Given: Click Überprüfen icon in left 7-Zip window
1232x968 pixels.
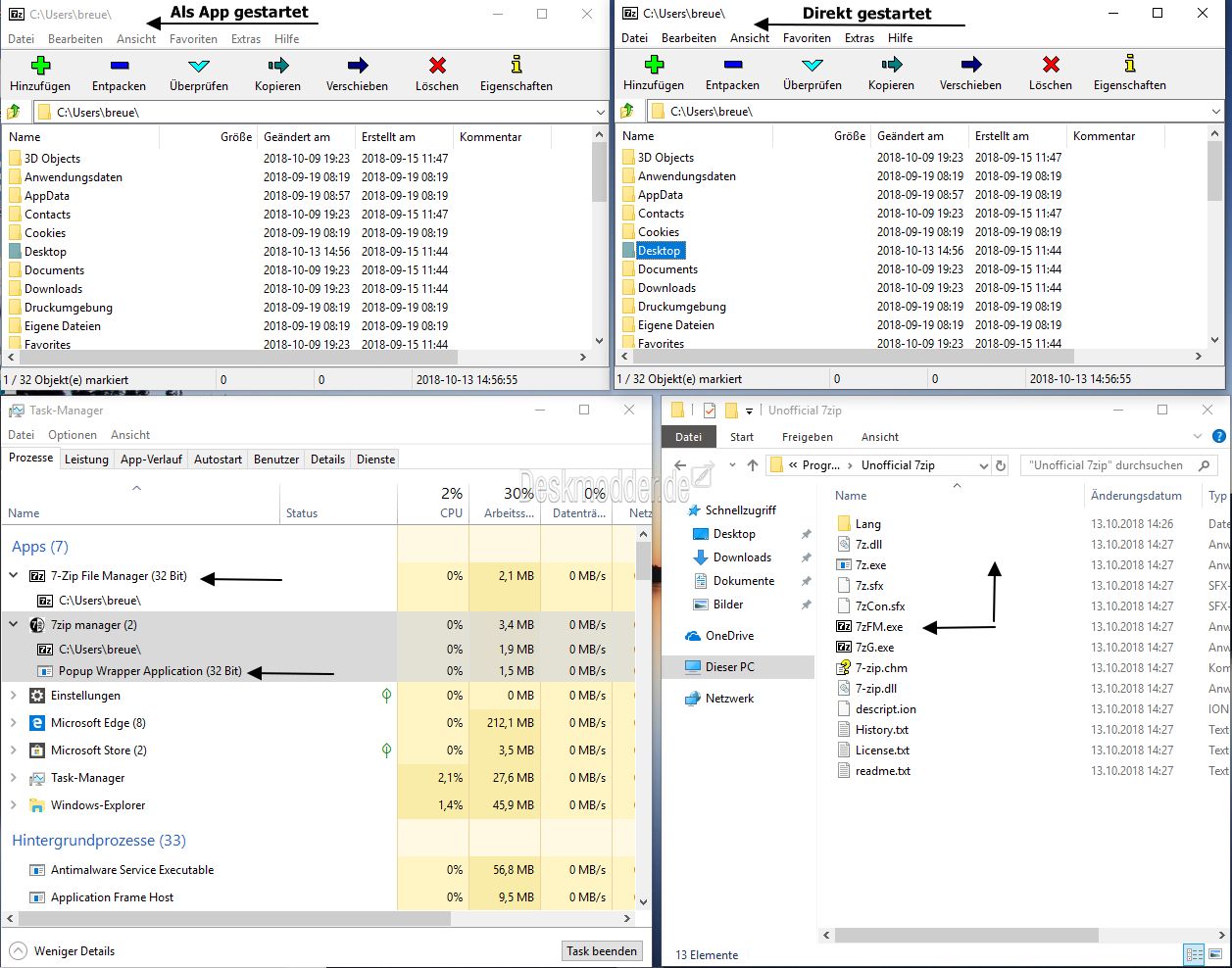Looking at the screenshot, I should point(199,66).
